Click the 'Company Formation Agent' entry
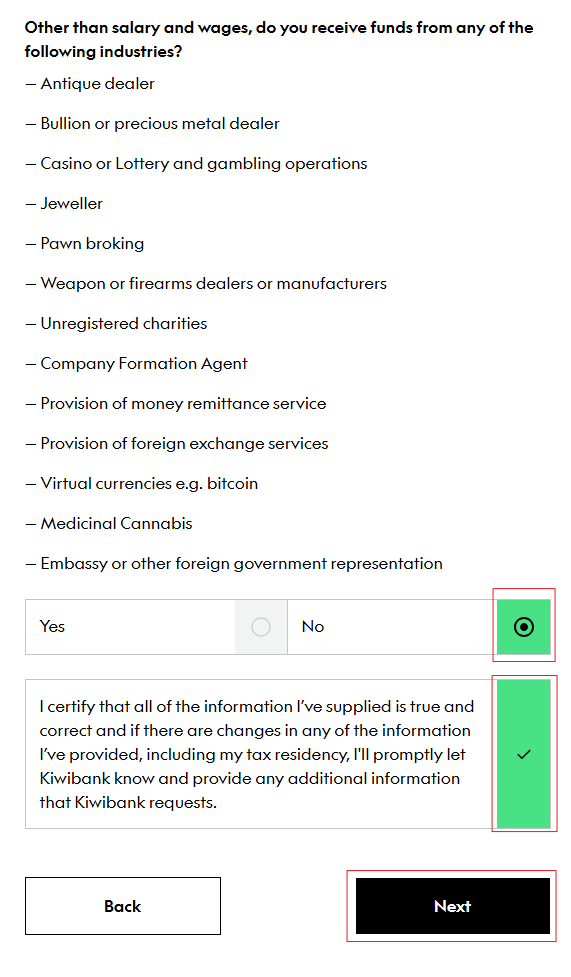The image size is (571, 977). point(137,363)
